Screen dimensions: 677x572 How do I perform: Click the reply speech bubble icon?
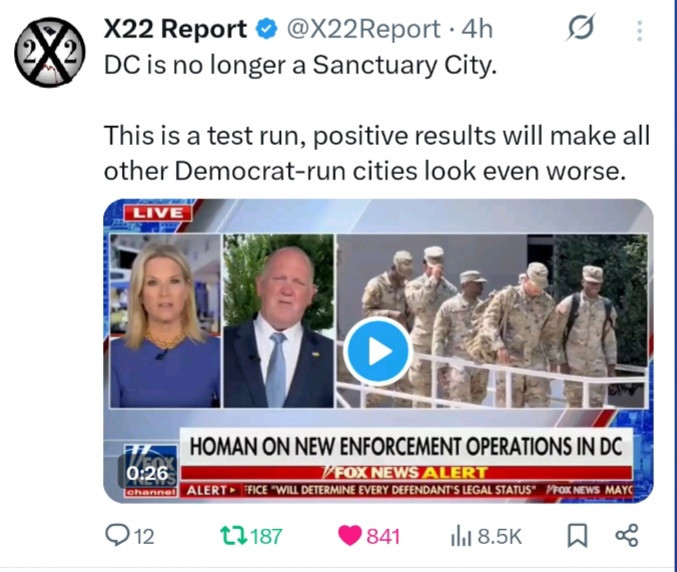117,535
